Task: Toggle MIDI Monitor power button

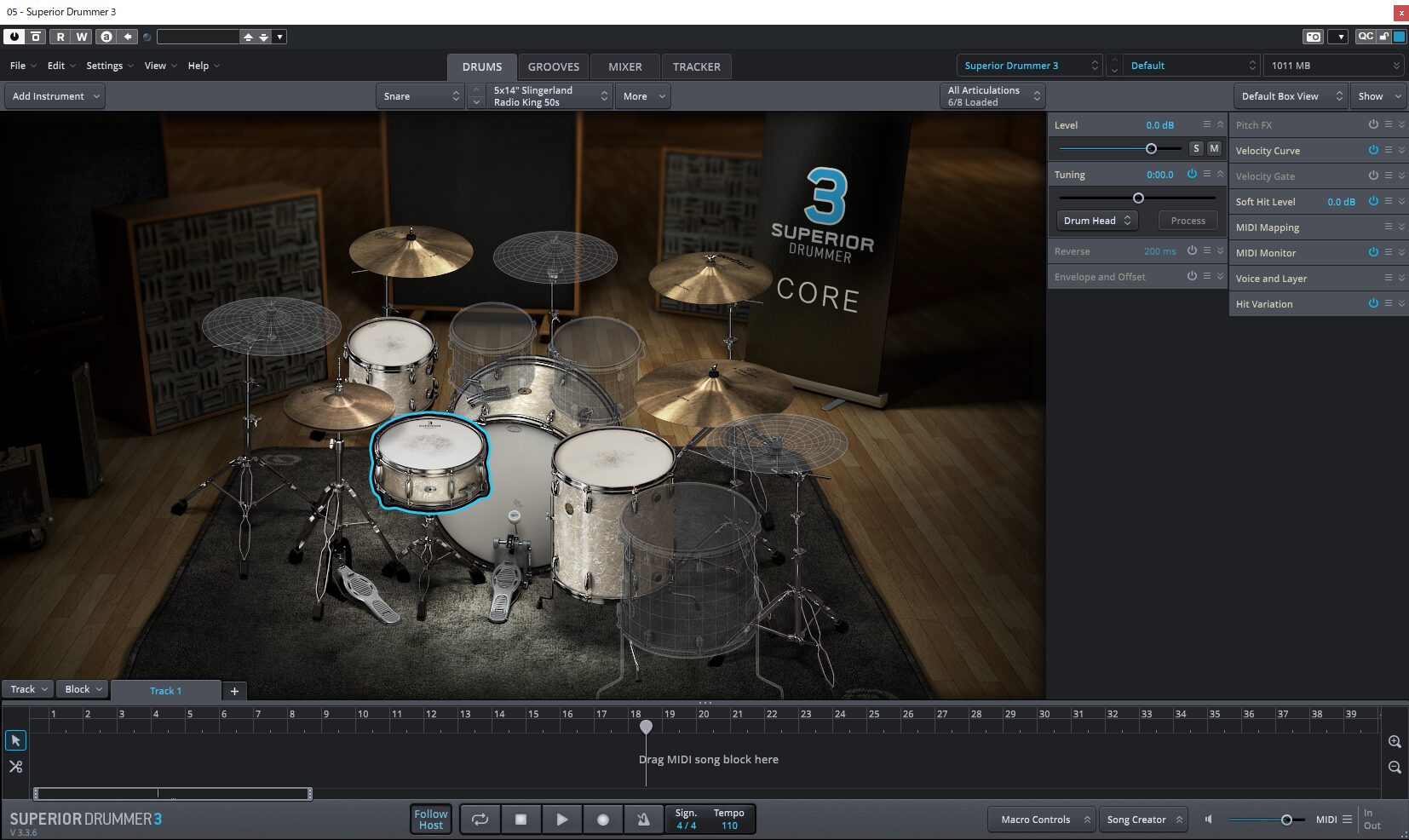Action: 1373,252
